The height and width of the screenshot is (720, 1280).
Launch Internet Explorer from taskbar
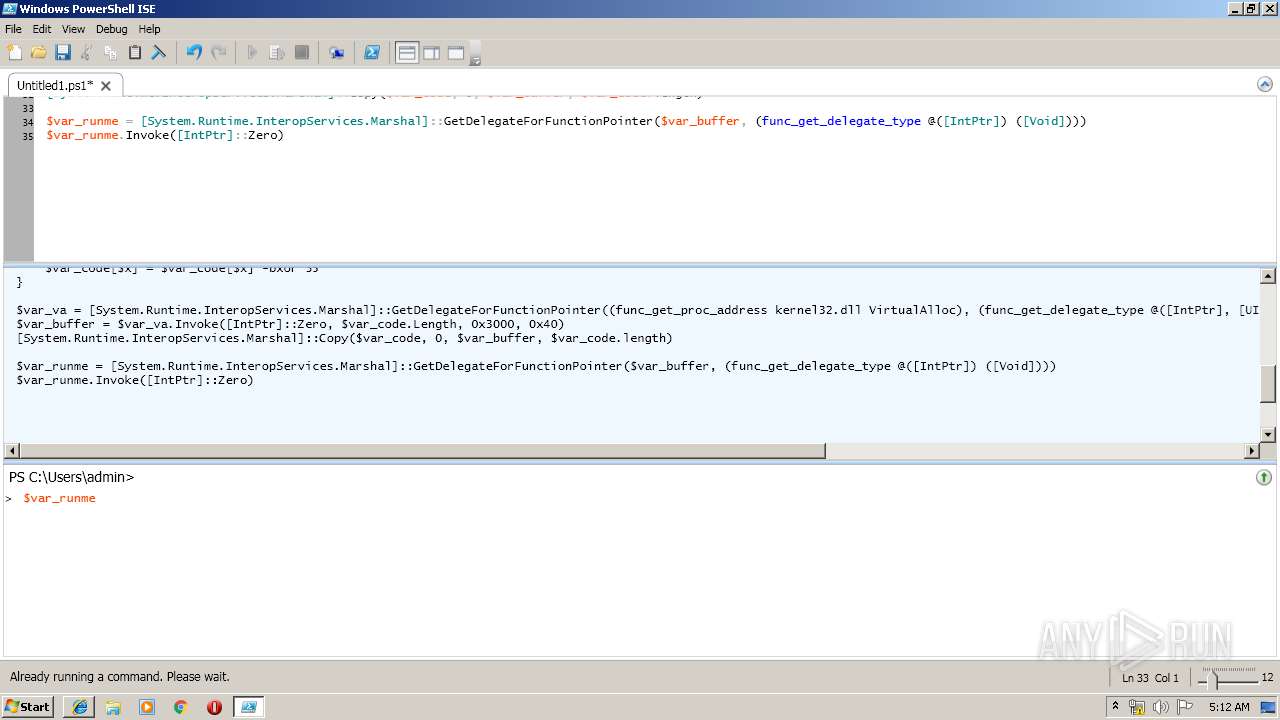(79, 707)
